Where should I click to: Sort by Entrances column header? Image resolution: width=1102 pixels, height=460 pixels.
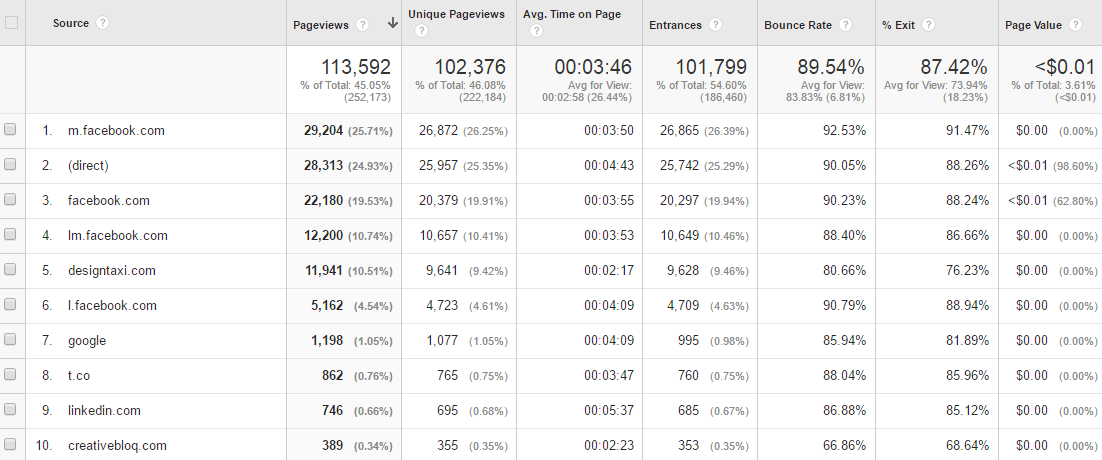point(675,25)
